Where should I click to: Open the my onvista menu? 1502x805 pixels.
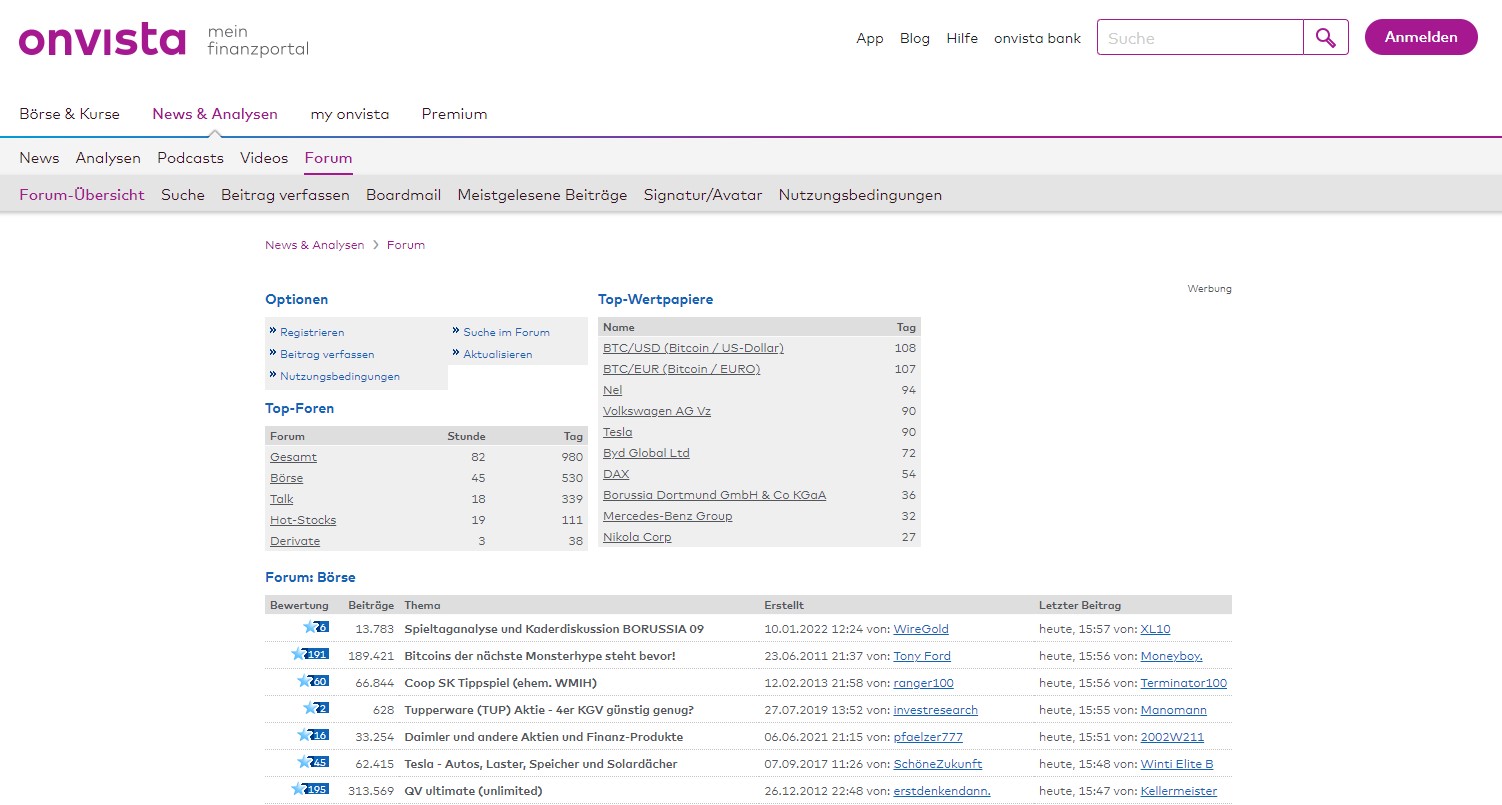pyautogui.click(x=350, y=114)
